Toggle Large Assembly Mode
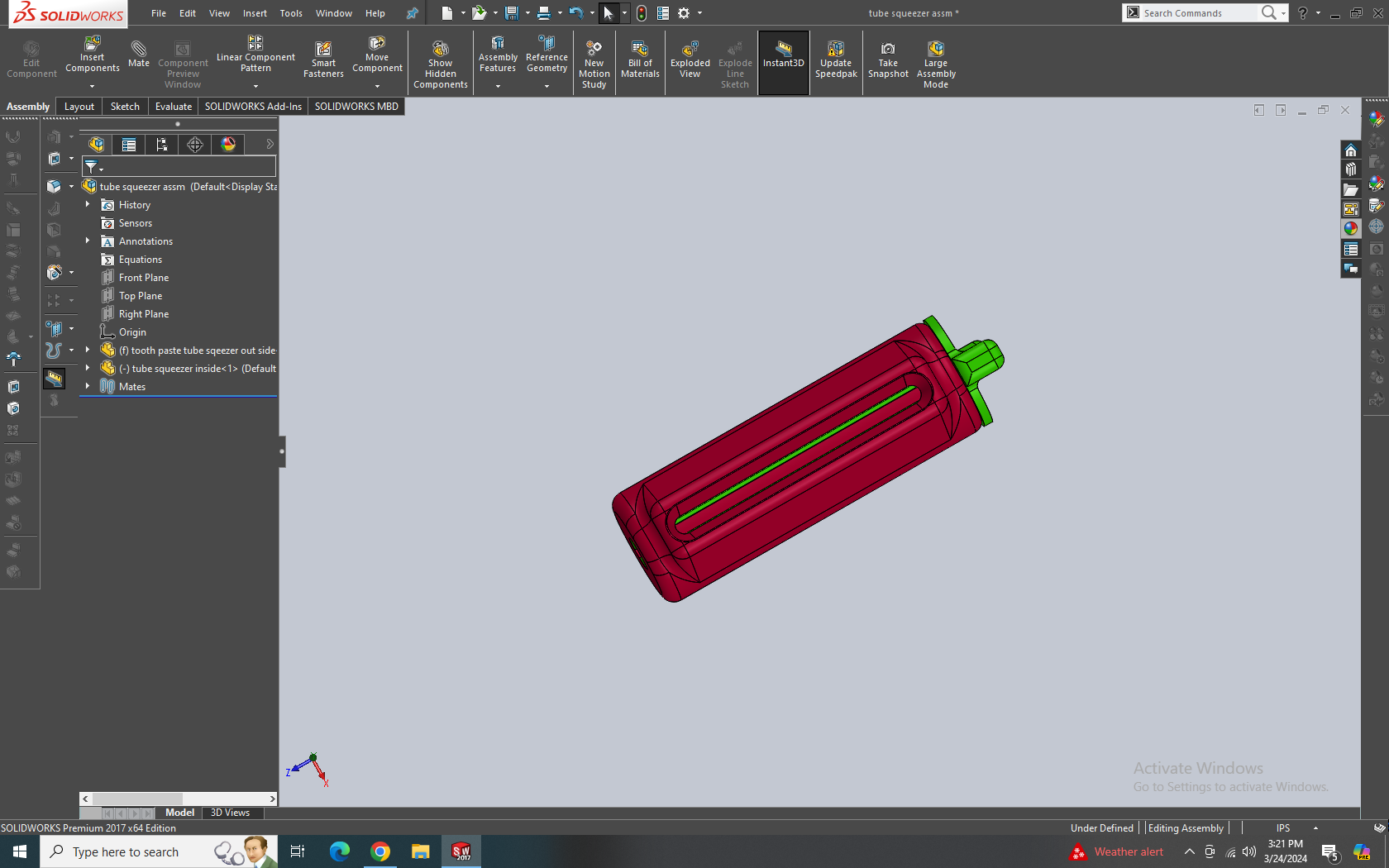Image resolution: width=1389 pixels, height=868 pixels. pyautogui.click(x=936, y=64)
